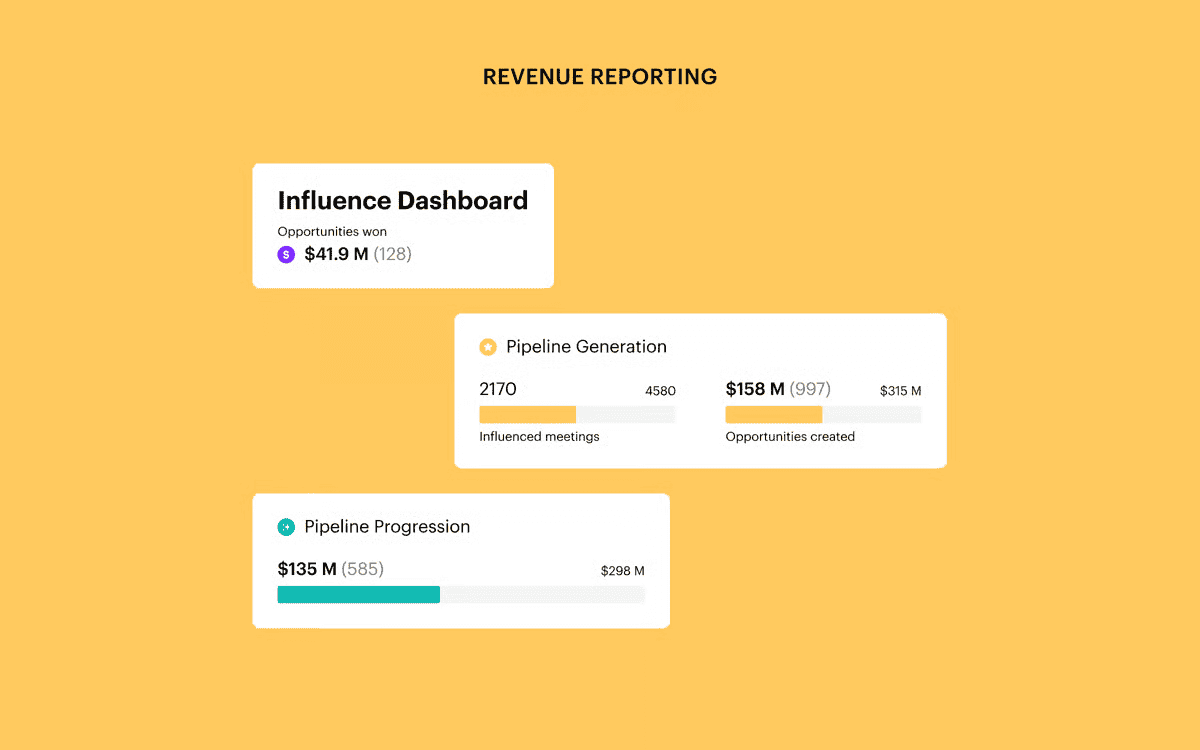Screen dimensions: 1200x750
Task: Click the $158 M opportunities created value
Action: click(x=755, y=389)
